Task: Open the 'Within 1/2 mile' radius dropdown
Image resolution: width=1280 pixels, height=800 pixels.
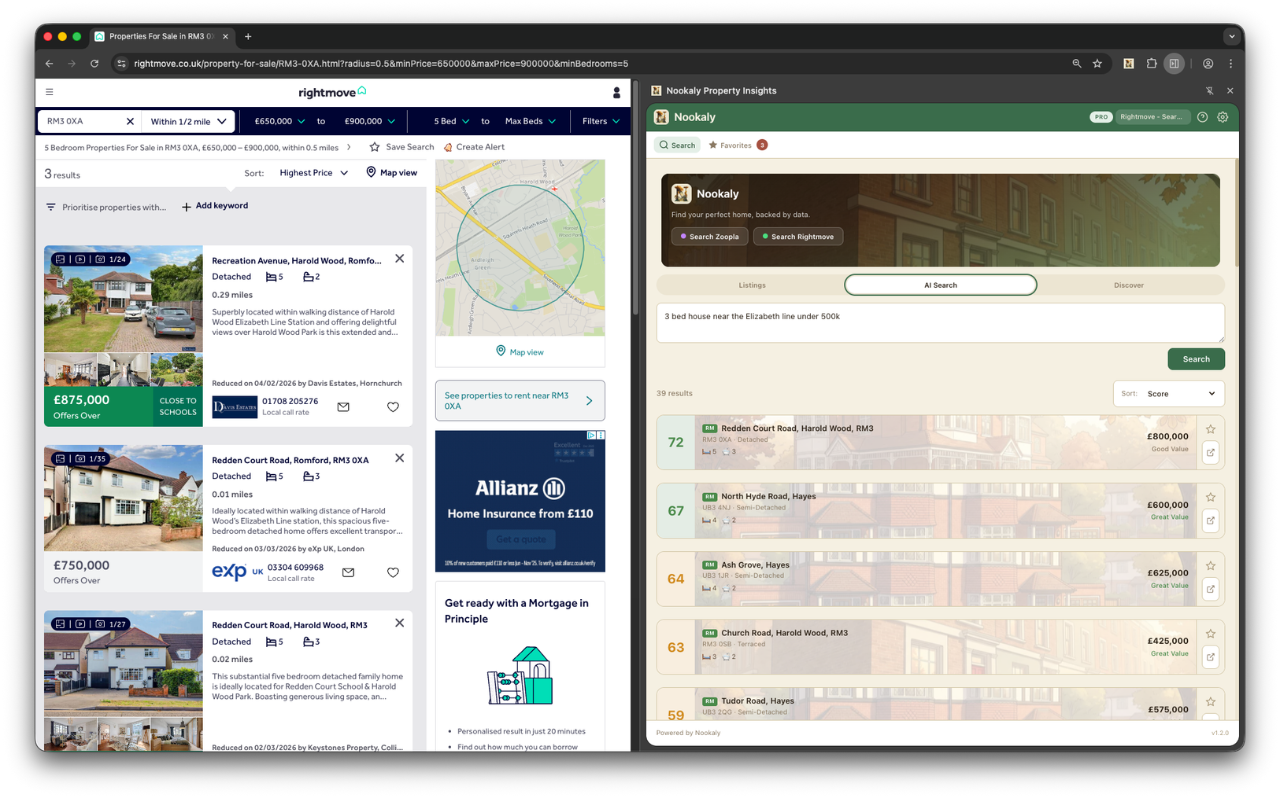Action: pyautogui.click(x=188, y=120)
